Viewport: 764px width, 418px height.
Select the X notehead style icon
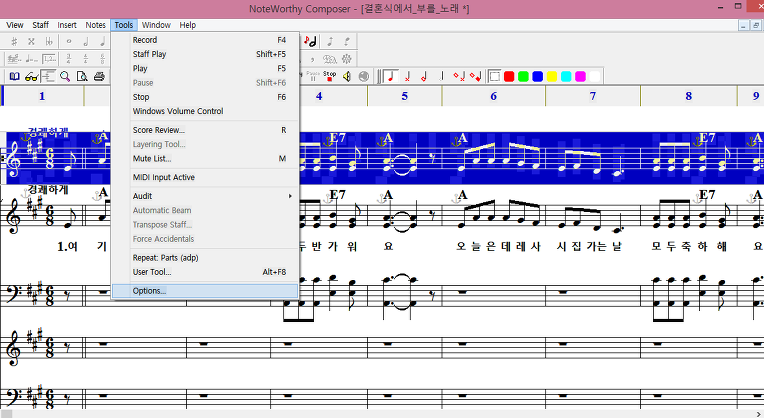coord(407,76)
